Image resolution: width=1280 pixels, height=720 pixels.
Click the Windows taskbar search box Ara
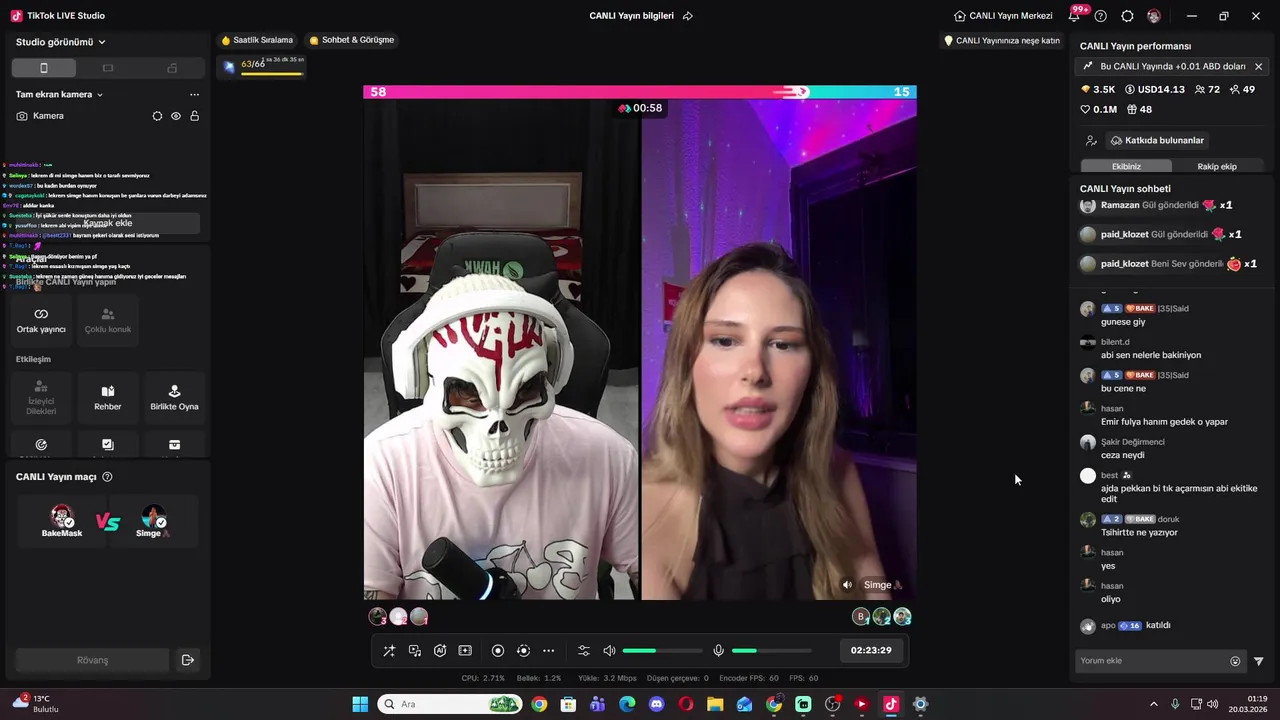[449, 704]
